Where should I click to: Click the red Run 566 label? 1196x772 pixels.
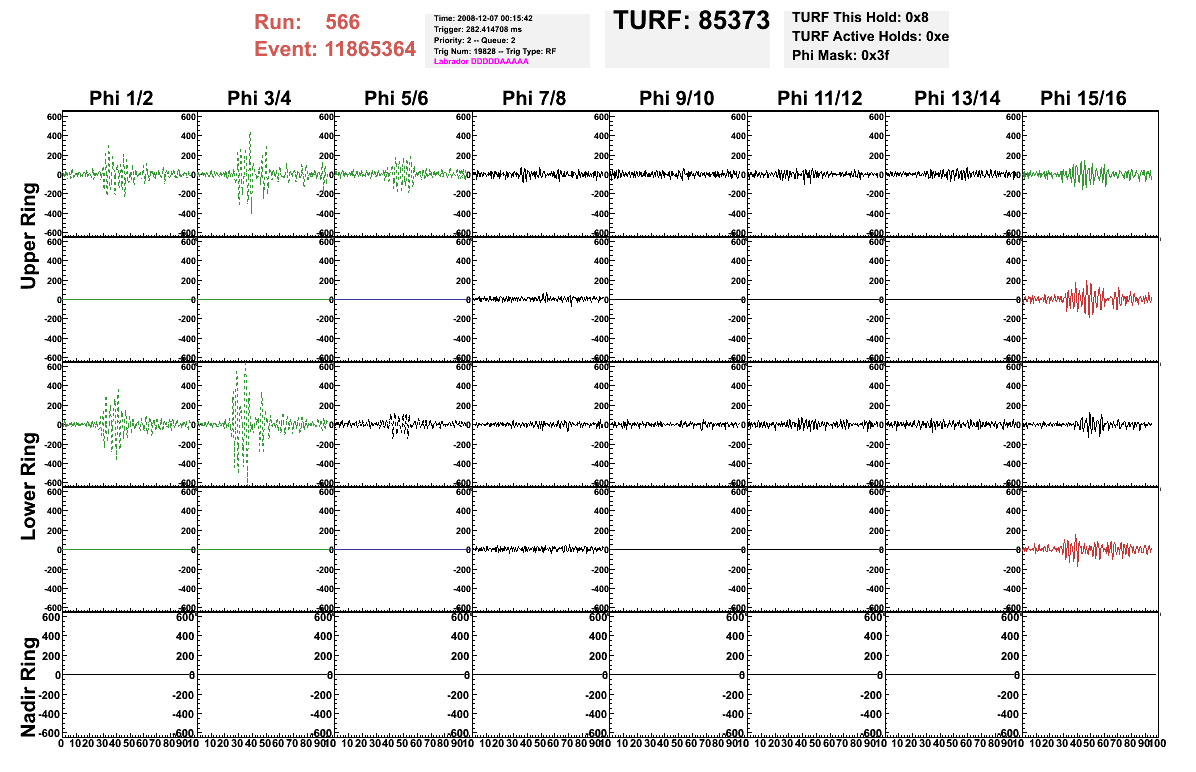pyautogui.click(x=307, y=22)
